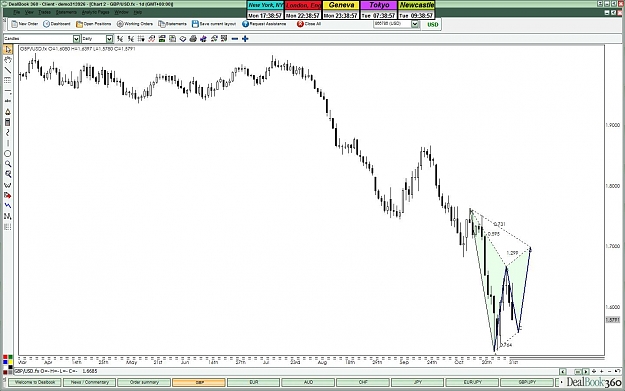Click the Newcastle clock
This screenshot has width=625, height=391.
coord(416,10)
